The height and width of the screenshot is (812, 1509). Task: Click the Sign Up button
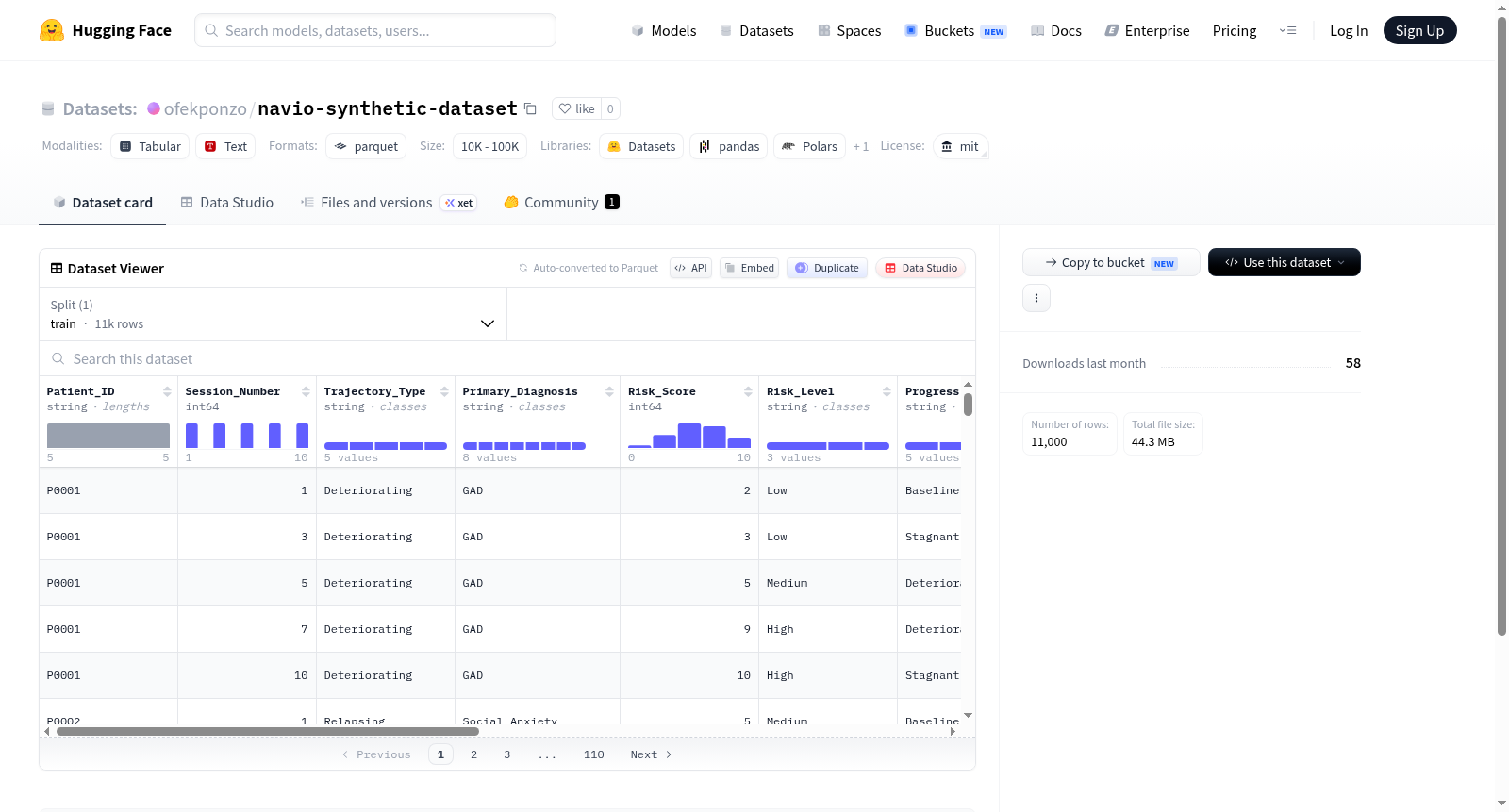(x=1419, y=31)
